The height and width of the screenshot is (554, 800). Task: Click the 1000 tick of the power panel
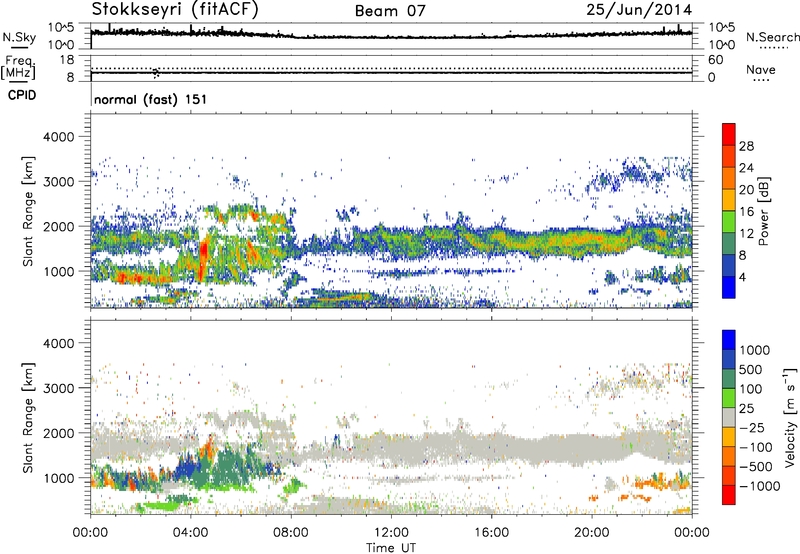[x=58, y=271]
